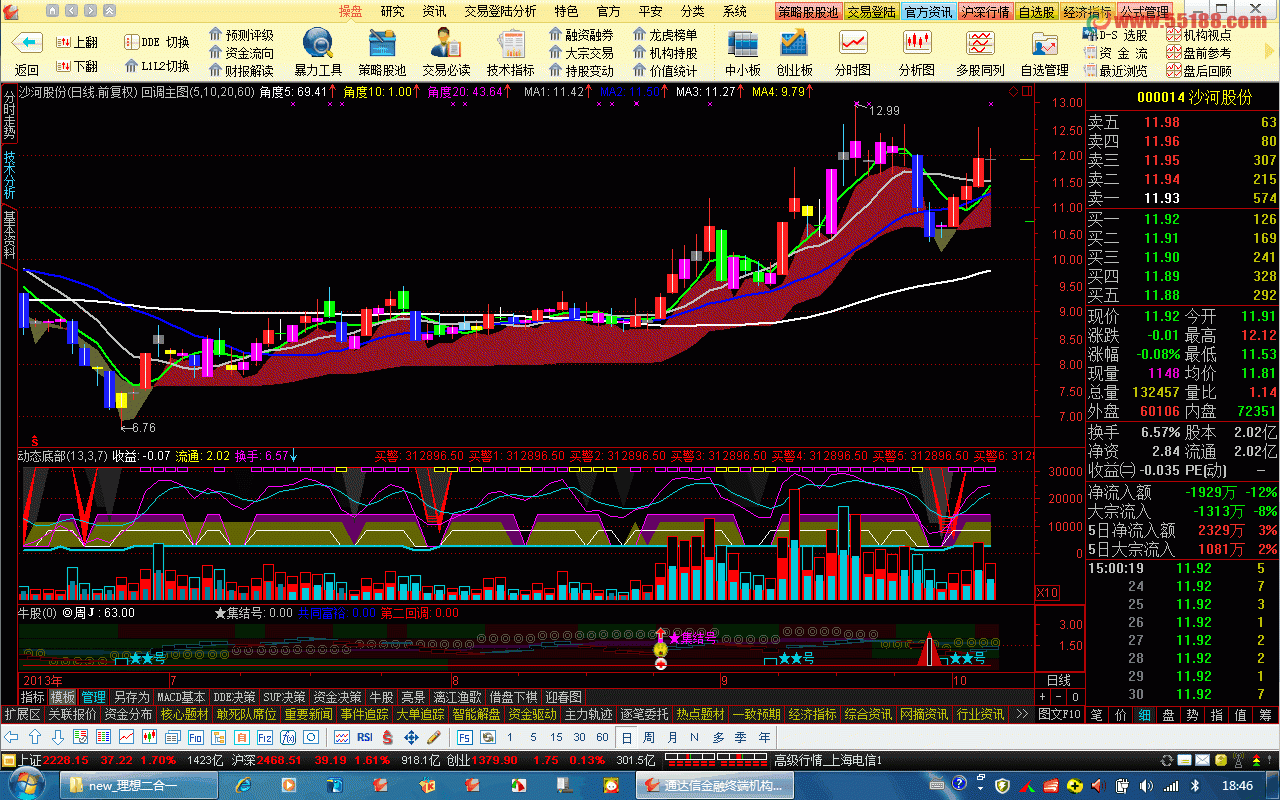Switch to the MACD基本 tab
Viewport: 1280px width, 800px height.
pos(181,697)
